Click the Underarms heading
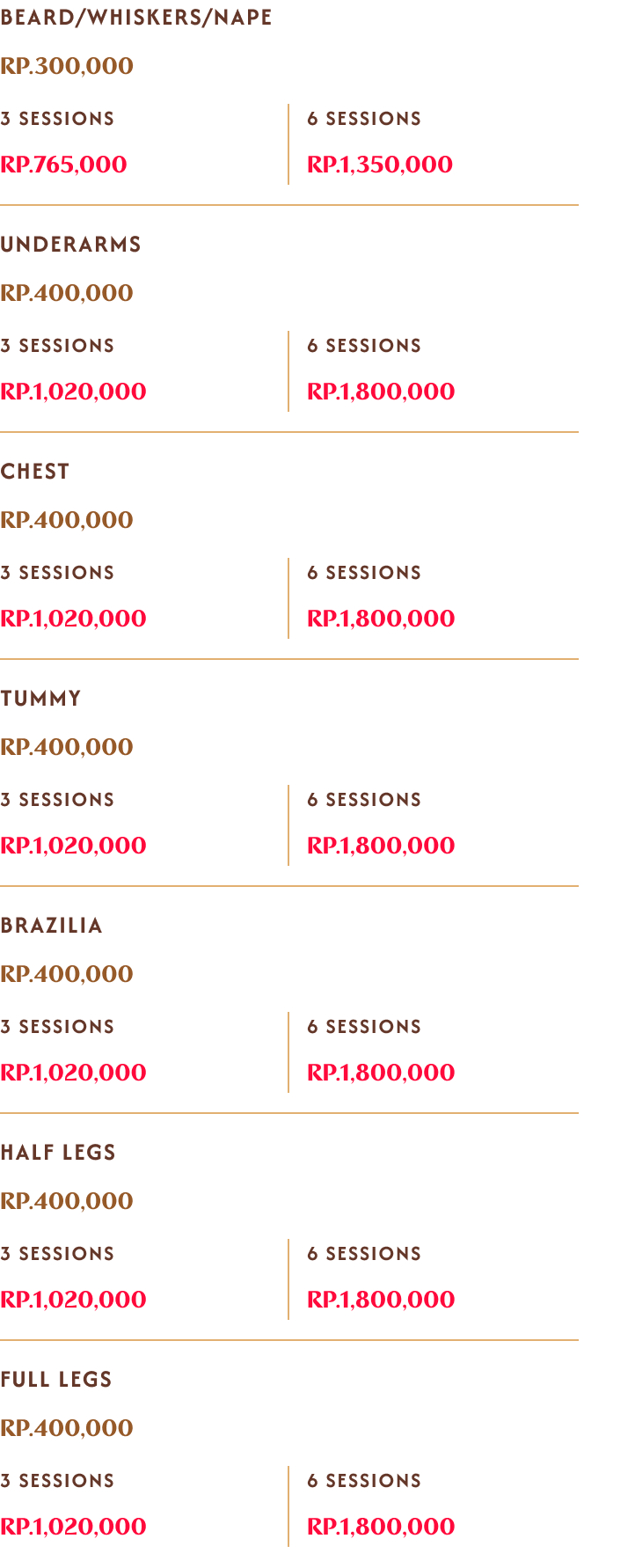 (70, 245)
